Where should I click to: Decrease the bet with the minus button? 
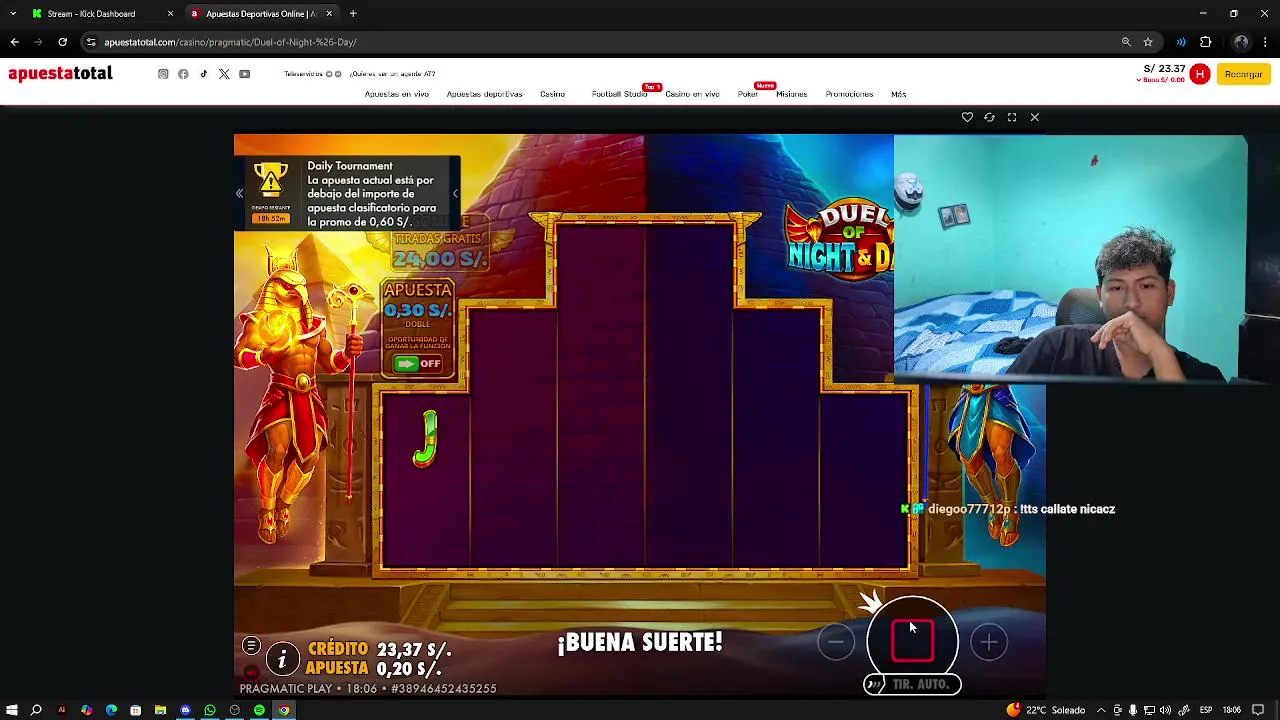point(836,642)
